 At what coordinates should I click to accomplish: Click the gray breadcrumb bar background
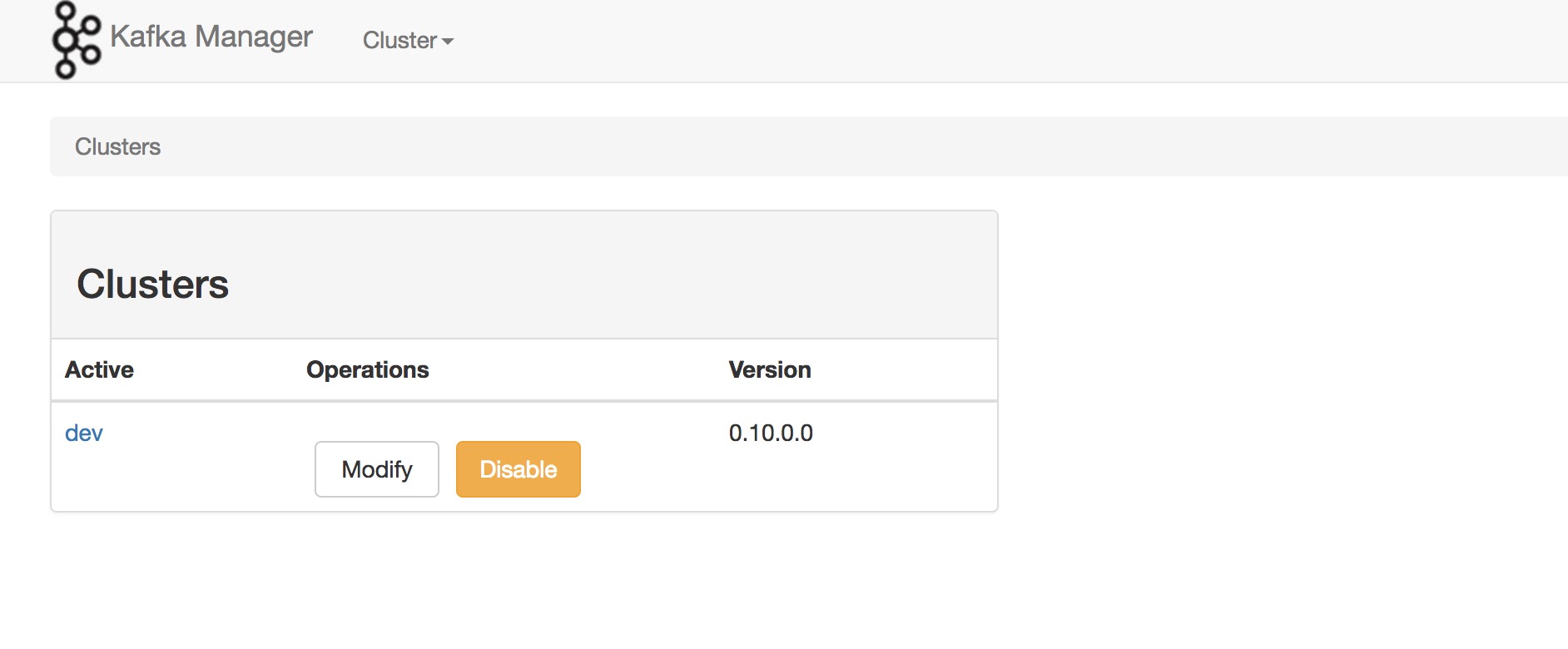pyautogui.click(x=832, y=146)
